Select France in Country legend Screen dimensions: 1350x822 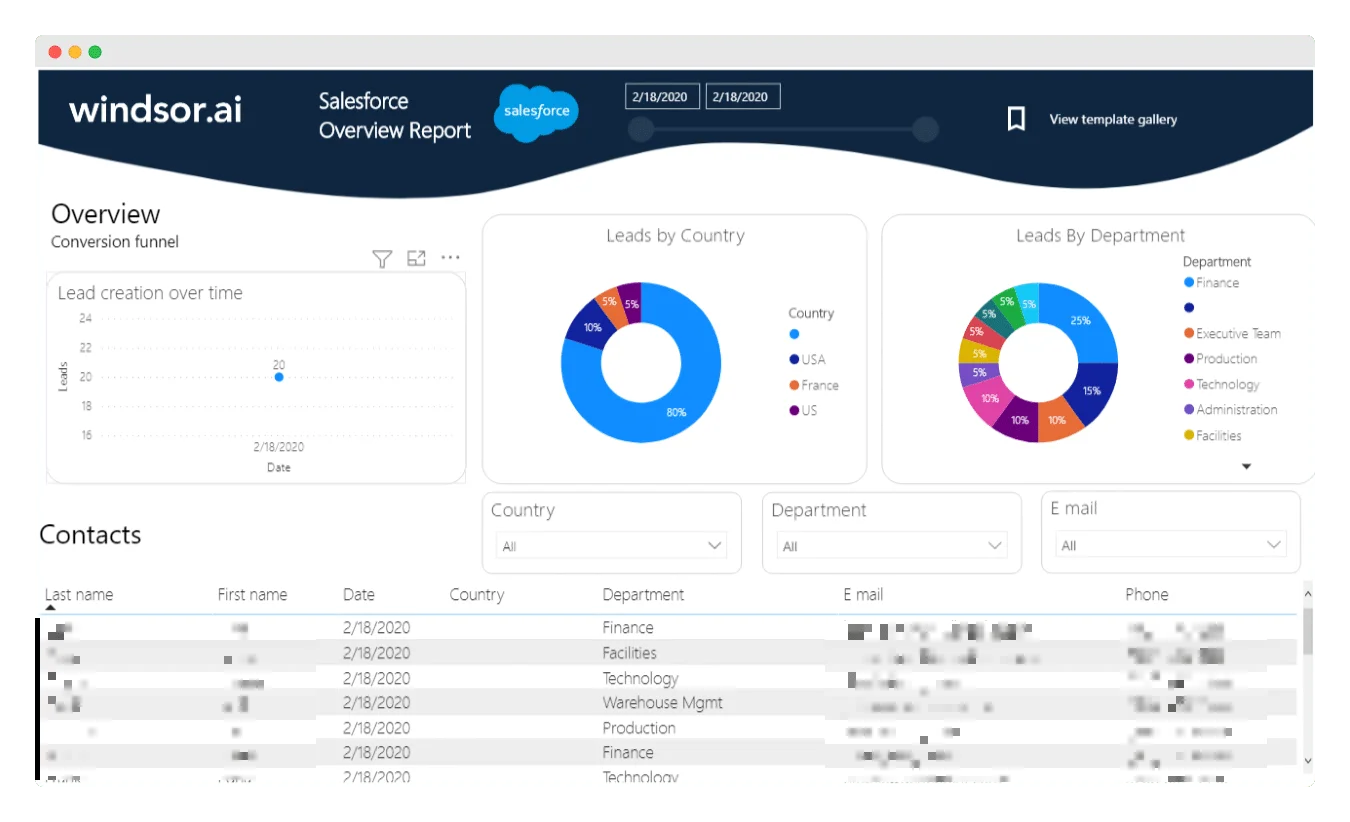coord(813,385)
